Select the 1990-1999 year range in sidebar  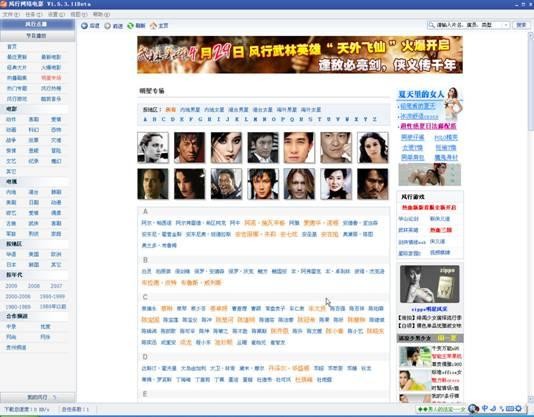52,296
